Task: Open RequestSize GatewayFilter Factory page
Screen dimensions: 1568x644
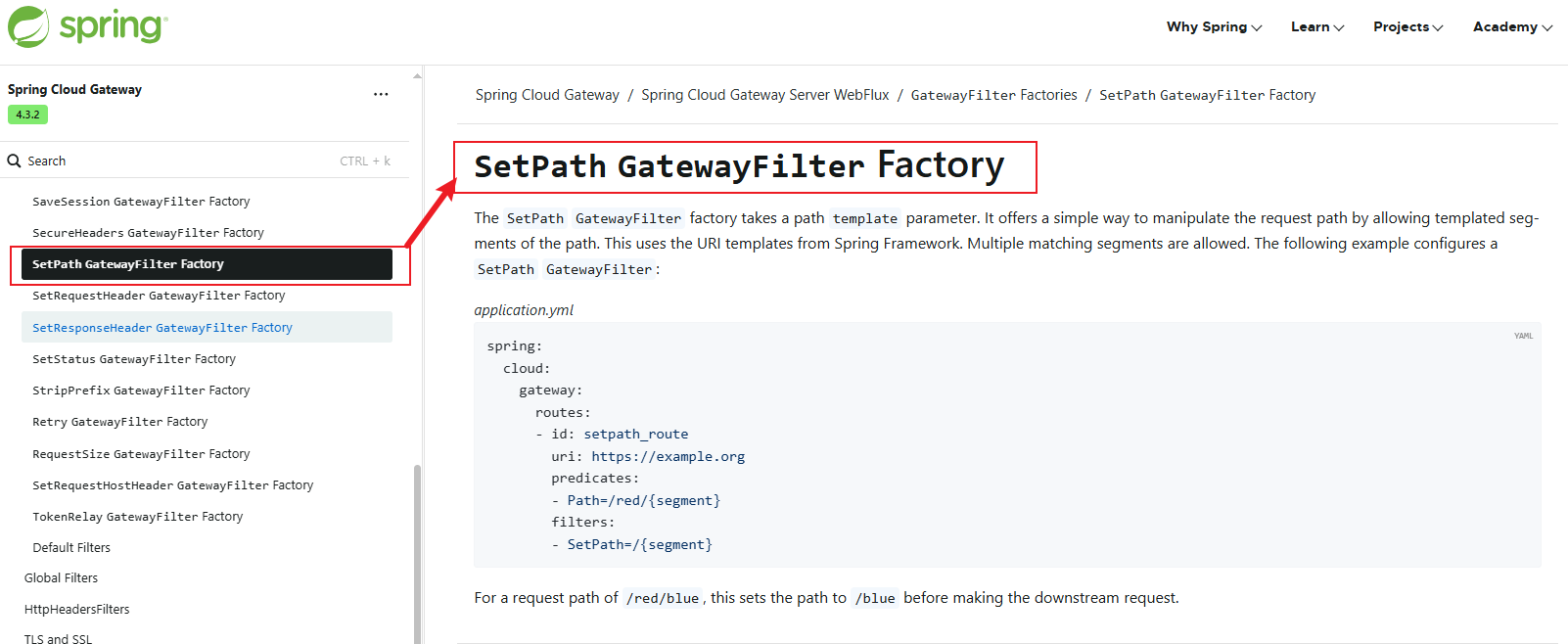Action: (x=141, y=453)
